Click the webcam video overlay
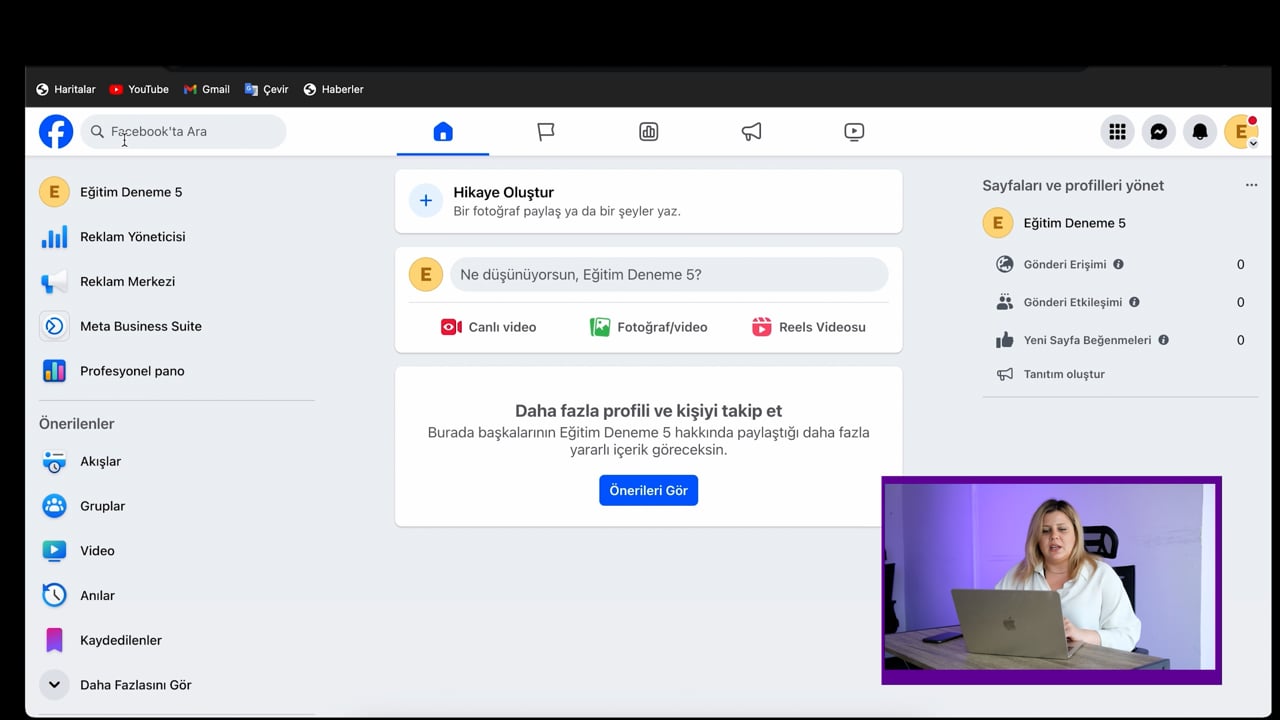The width and height of the screenshot is (1280, 720). [1051, 580]
